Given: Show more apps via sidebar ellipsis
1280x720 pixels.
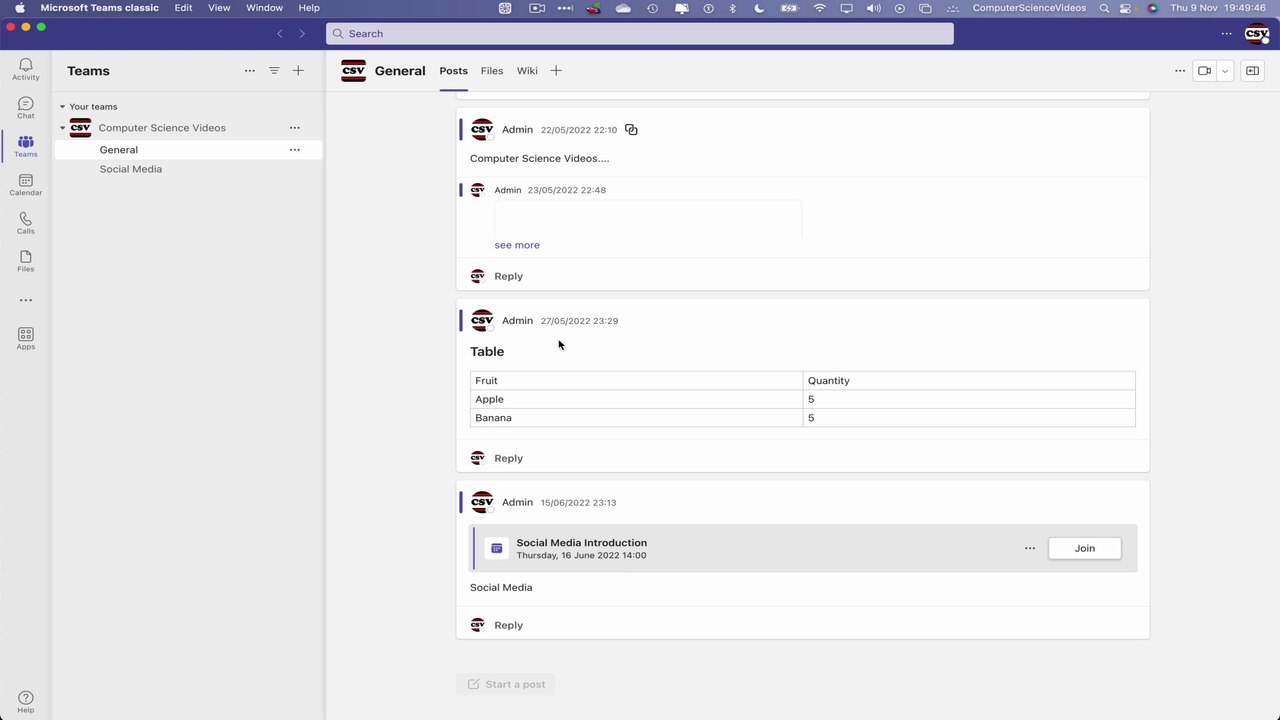Looking at the screenshot, I should point(26,300).
